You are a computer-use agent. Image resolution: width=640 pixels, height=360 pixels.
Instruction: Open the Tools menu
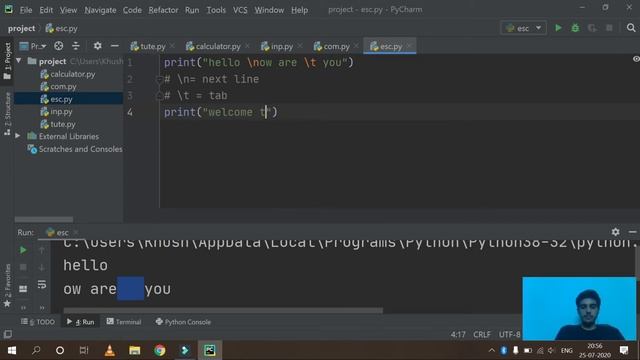coord(216,10)
